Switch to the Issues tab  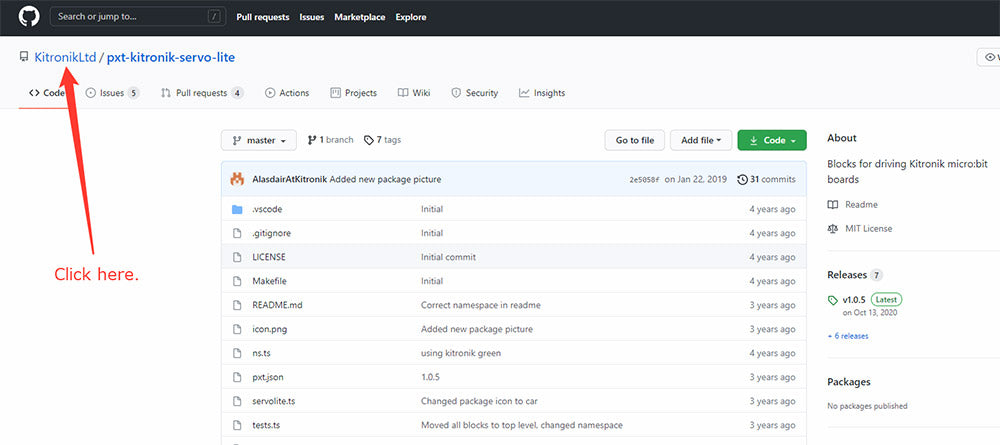[112, 93]
